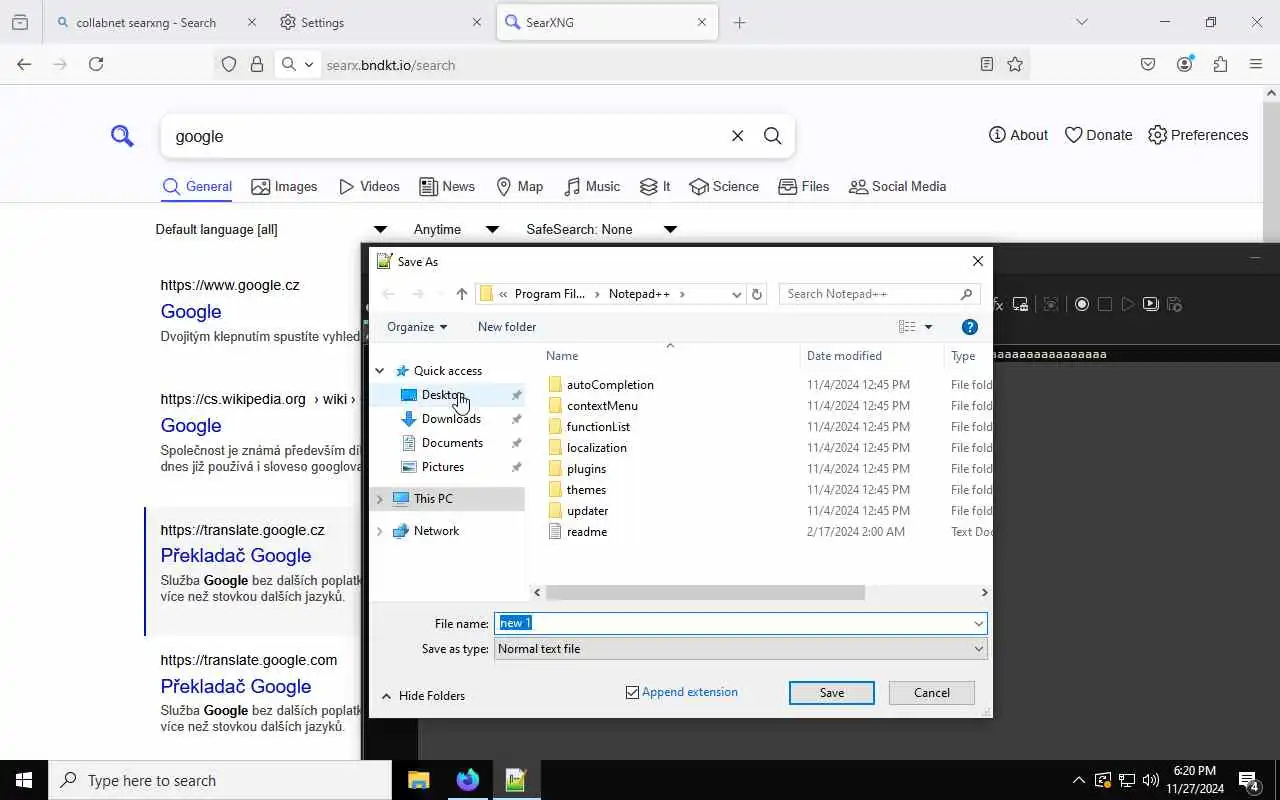1280x800 pixels.
Task: Click horizontal scrollbar in file list
Action: pos(705,592)
